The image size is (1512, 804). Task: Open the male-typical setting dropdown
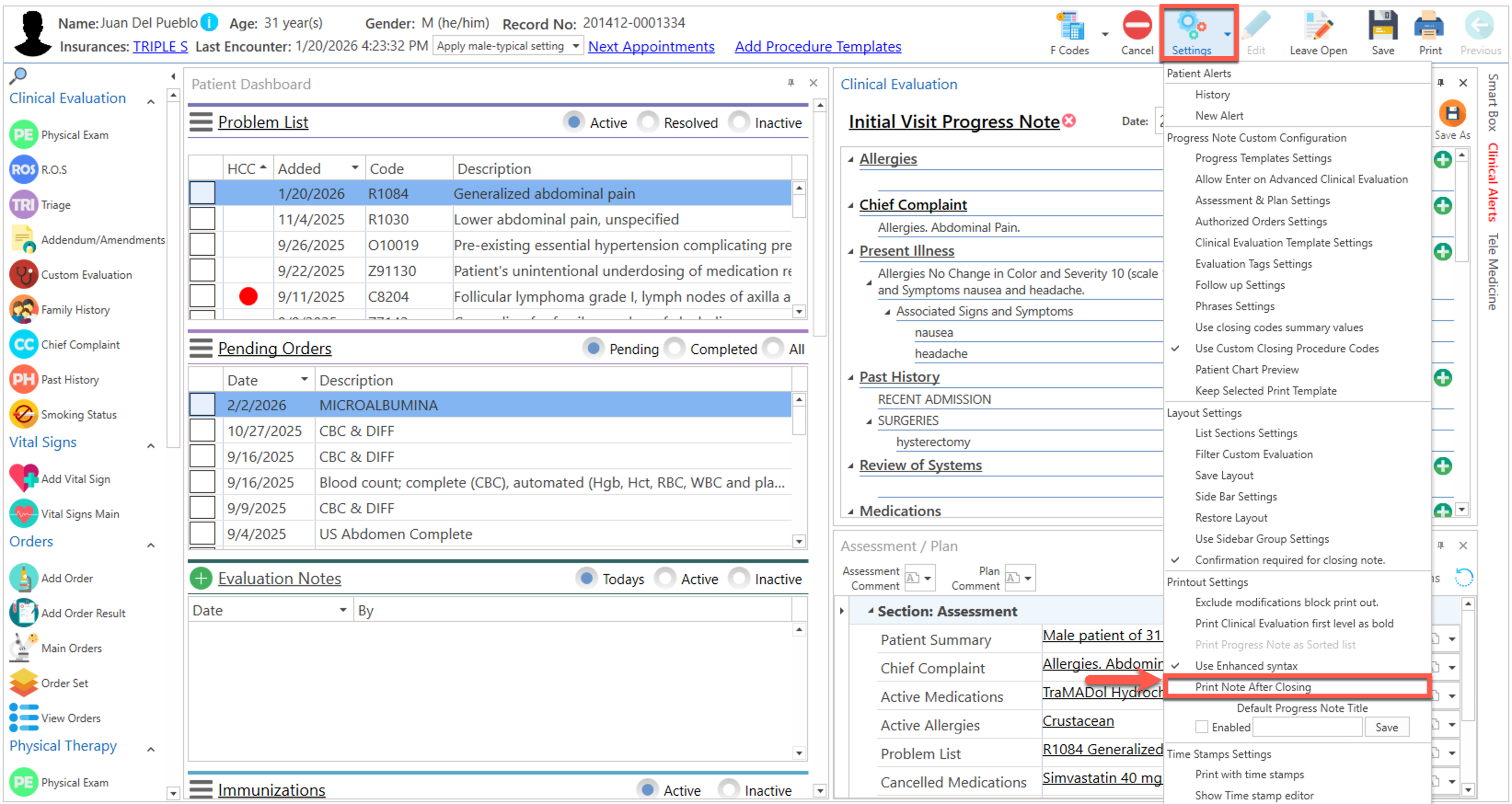point(576,46)
